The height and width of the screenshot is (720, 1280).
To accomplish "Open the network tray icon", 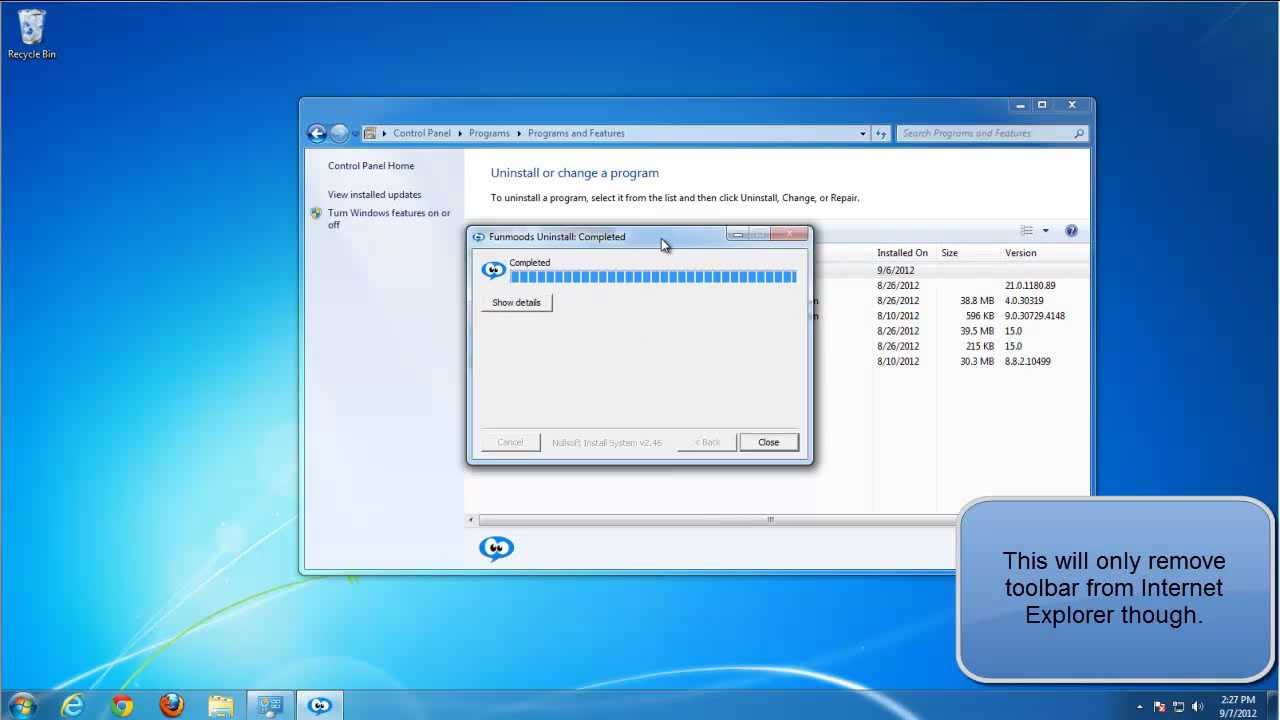I will click(1179, 706).
